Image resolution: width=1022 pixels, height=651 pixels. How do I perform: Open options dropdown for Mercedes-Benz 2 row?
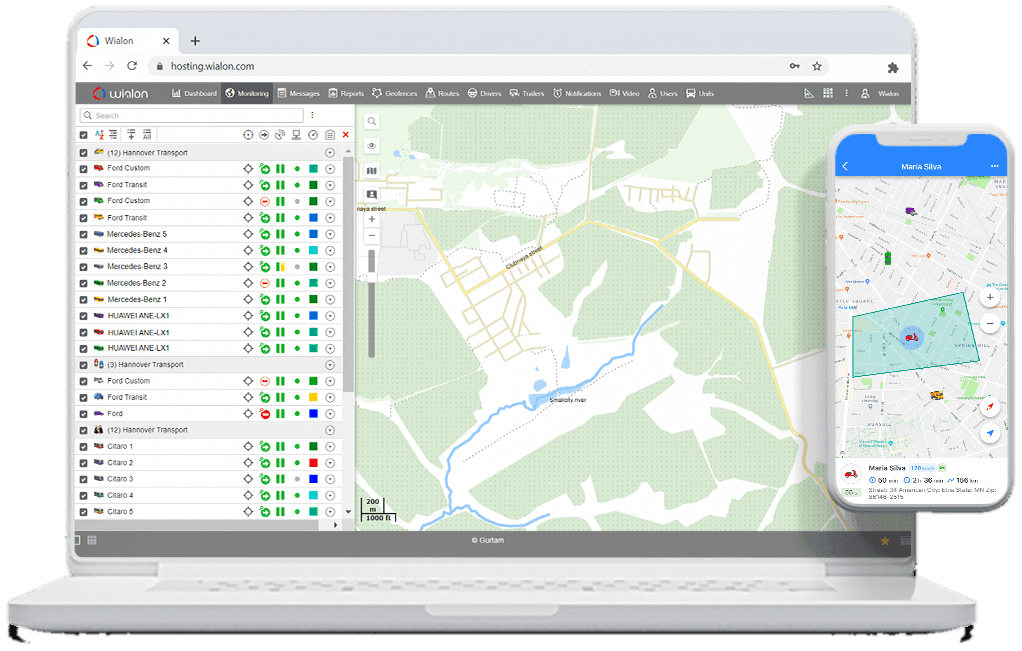click(330, 283)
